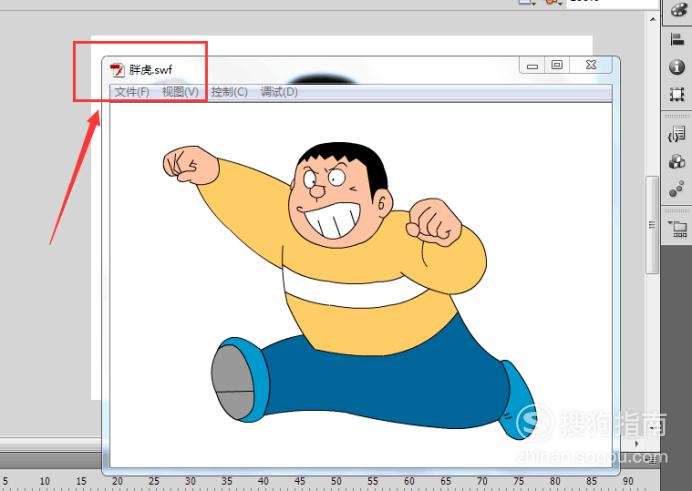Click the Flash icon beside 胖虎.swf title
The width and height of the screenshot is (692, 491).
(x=117, y=70)
